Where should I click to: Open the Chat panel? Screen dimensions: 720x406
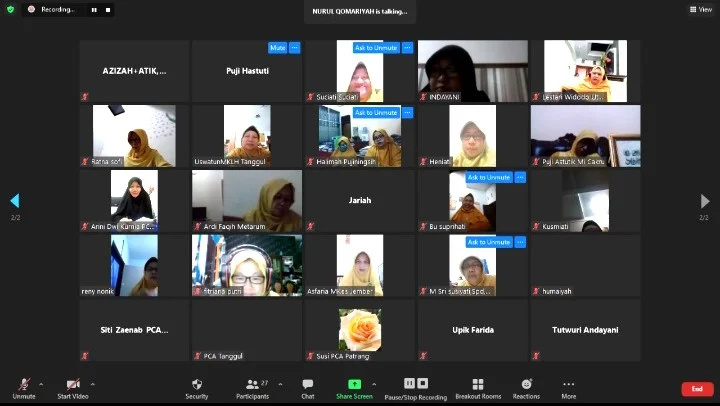(x=308, y=385)
